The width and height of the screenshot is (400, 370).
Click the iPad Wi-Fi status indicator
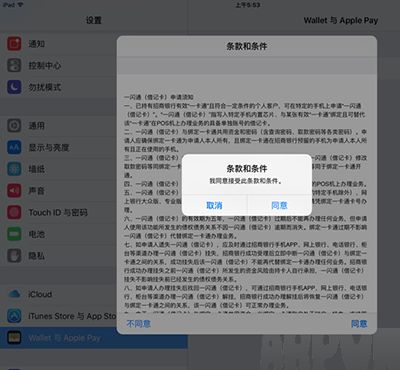(x=13, y=5)
